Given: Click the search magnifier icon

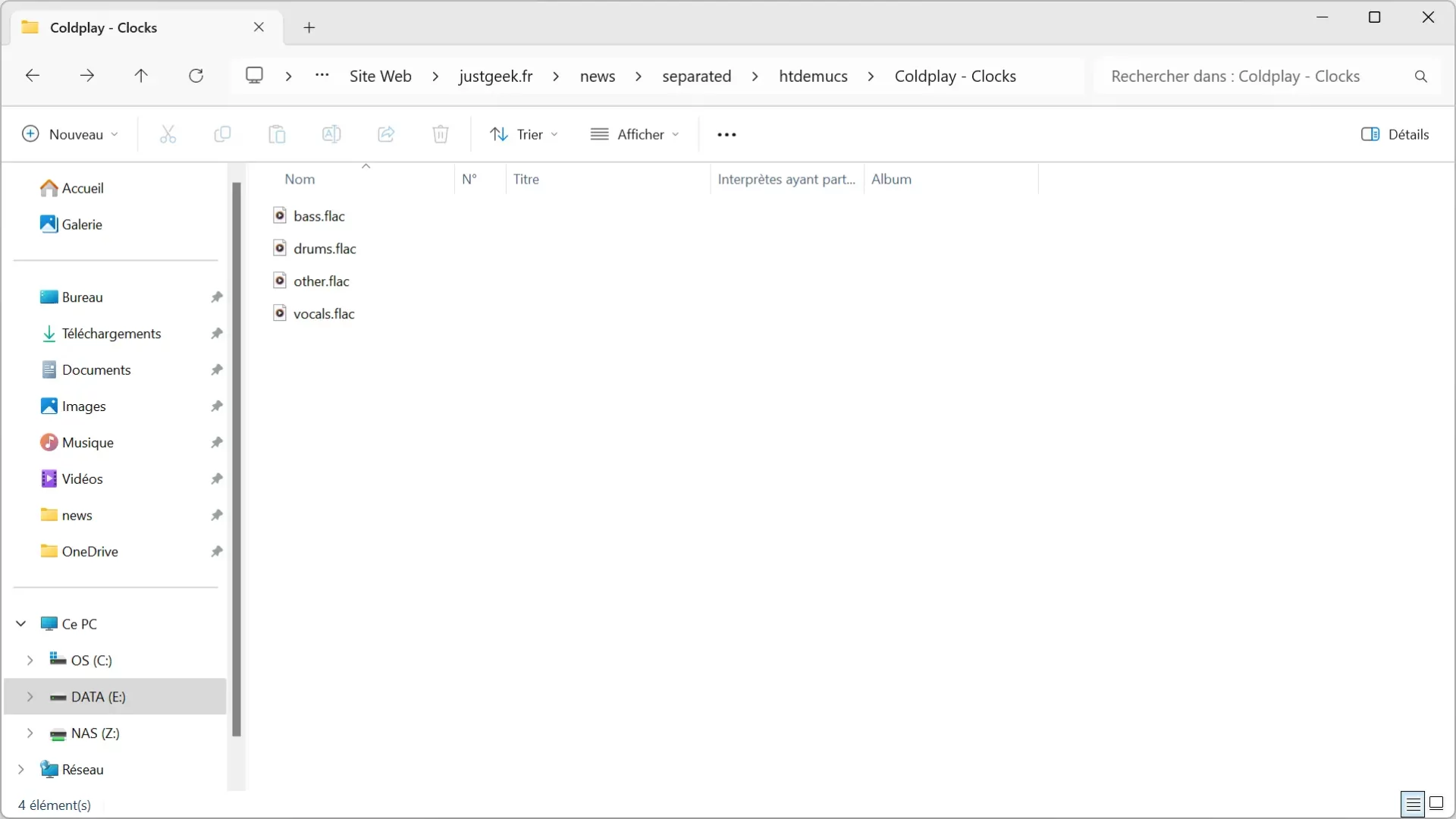Looking at the screenshot, I should [1421, 77].
